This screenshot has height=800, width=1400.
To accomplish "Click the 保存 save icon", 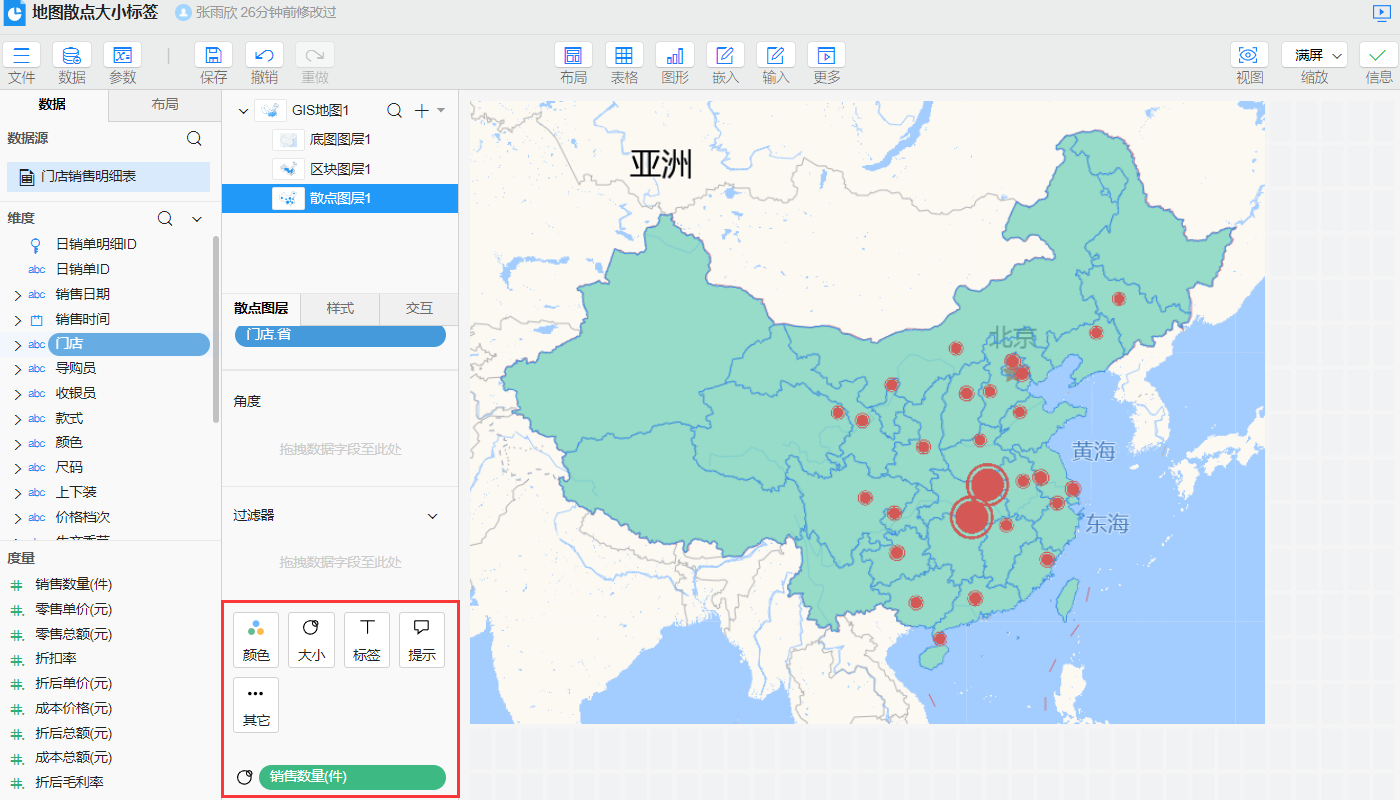I will tap(213, 55).
